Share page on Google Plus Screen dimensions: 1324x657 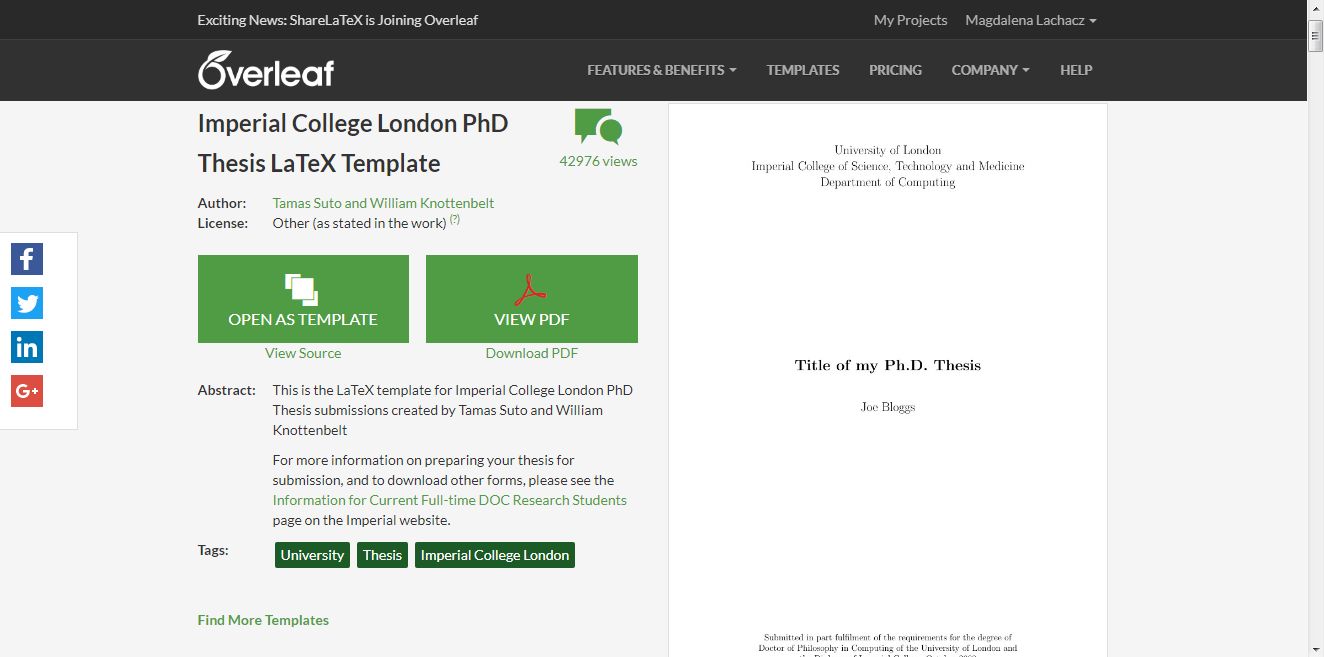click(x=27, y=391)
